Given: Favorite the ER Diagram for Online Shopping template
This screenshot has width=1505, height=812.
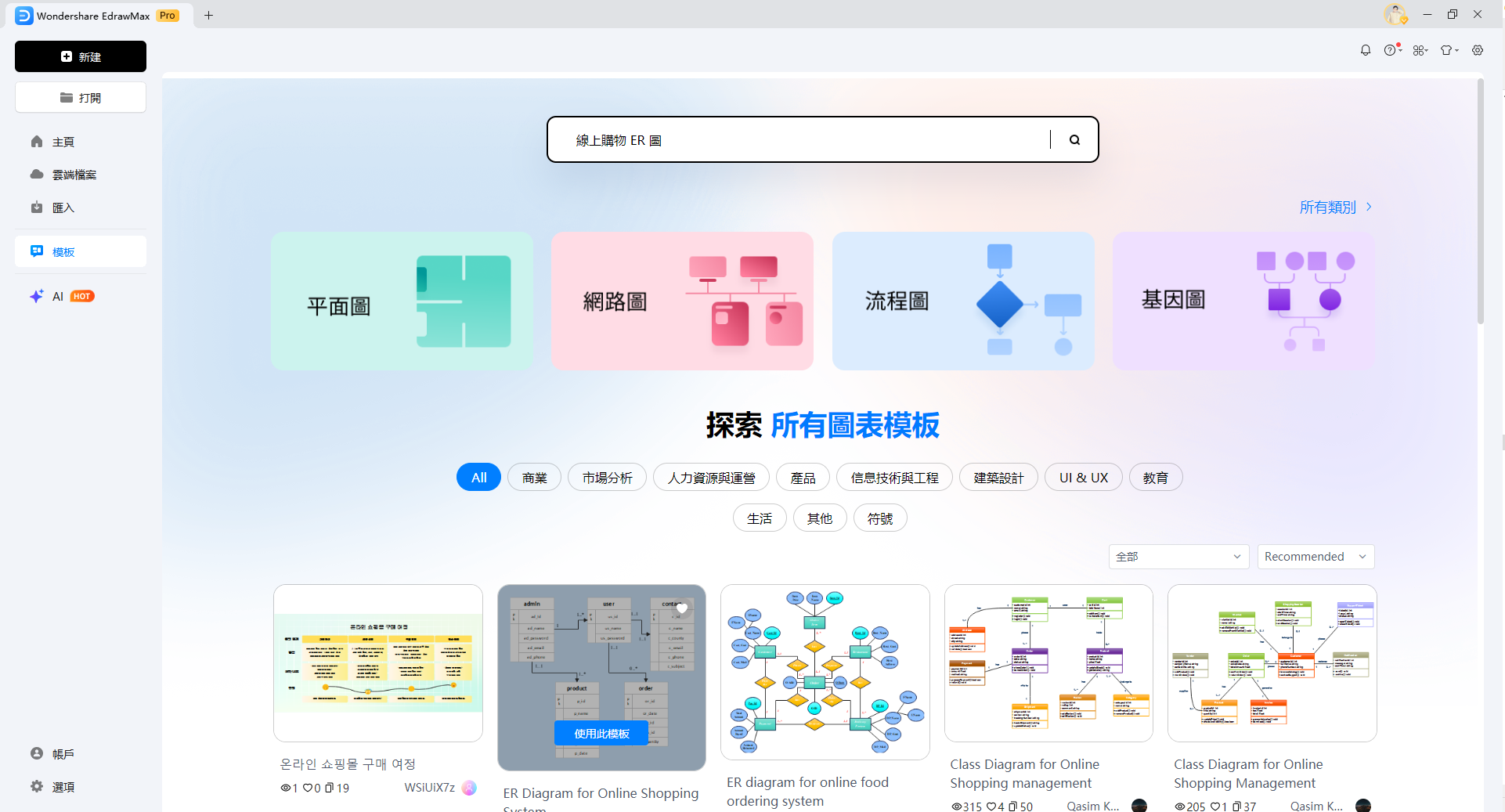Looking at the screenshot, I should click(682, 608).
